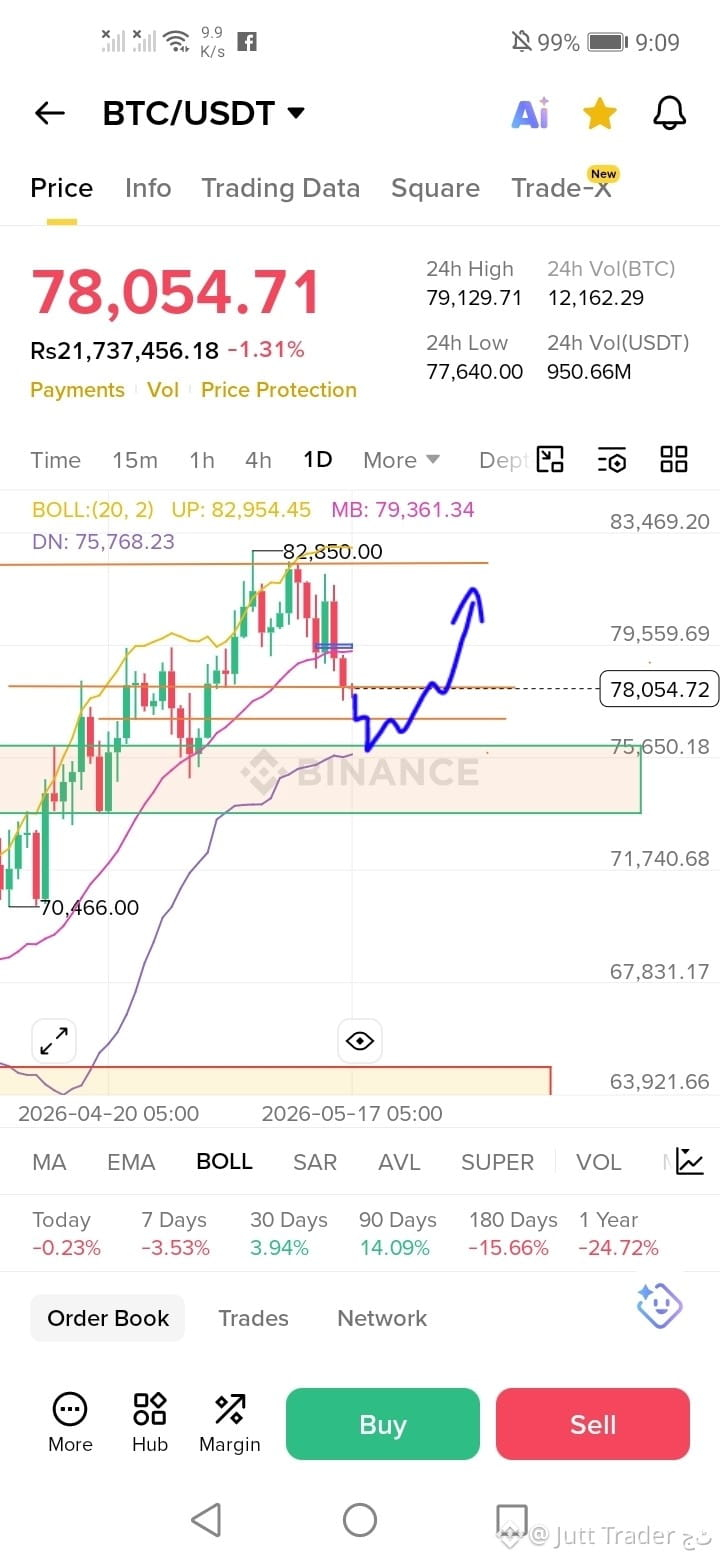Screen dimensions: 720x1560
Task: Open the chart layout grid icon
Action: [674, 459]
